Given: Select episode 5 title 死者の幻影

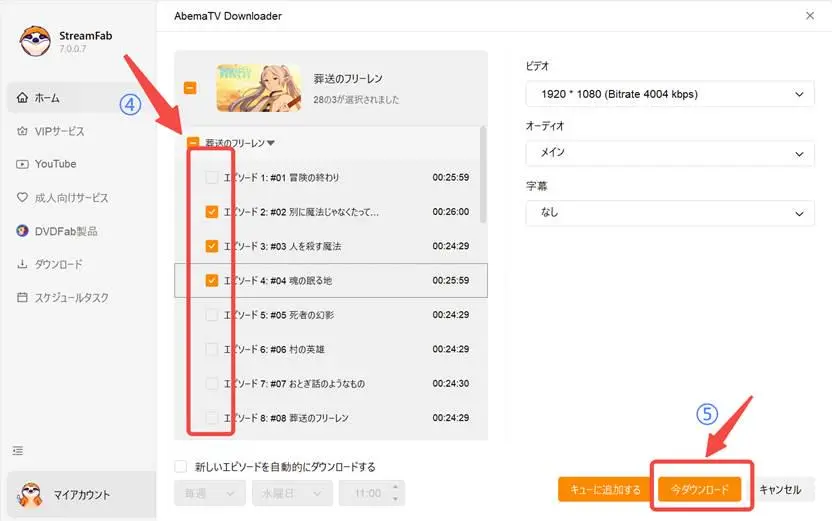Looking at the screenshot, I should [311, 315].
